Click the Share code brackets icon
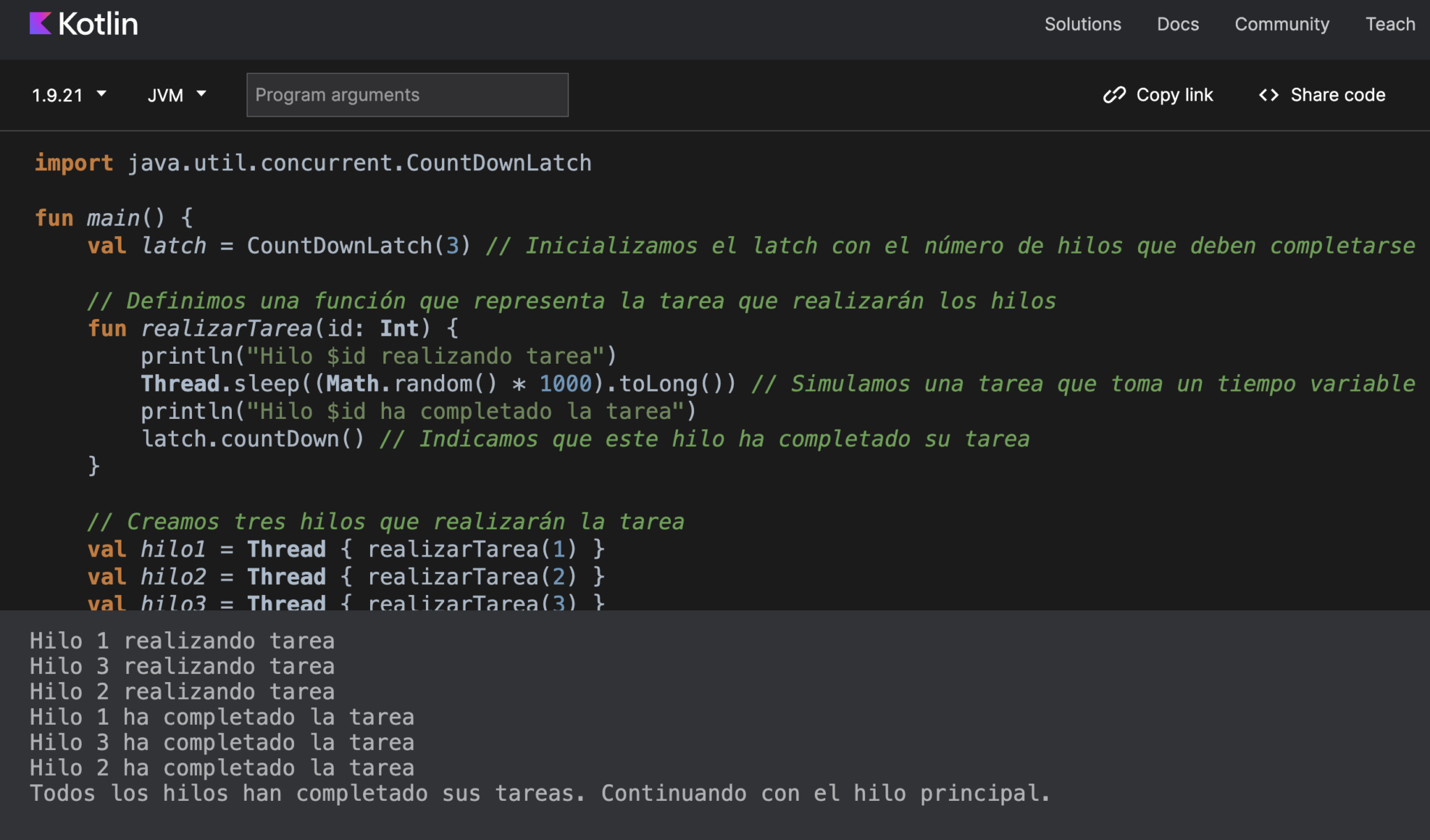 coord(1269,94)
